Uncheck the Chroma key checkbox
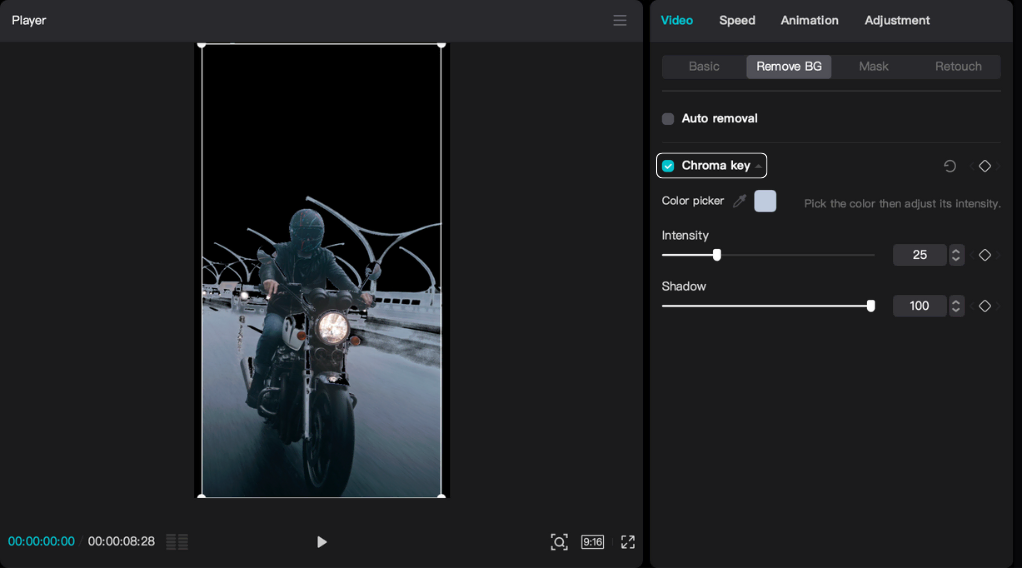1022x568 pixels. point(668,166)
